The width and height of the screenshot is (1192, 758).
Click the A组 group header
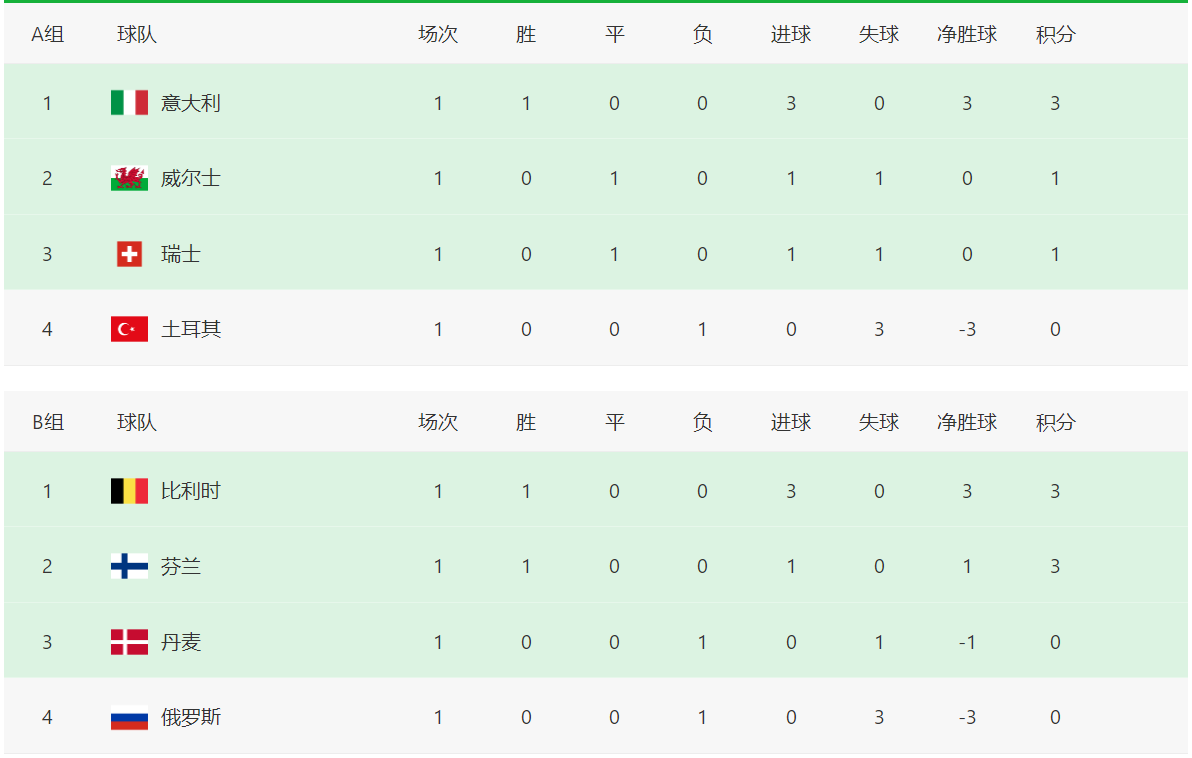tap(47, 35)
